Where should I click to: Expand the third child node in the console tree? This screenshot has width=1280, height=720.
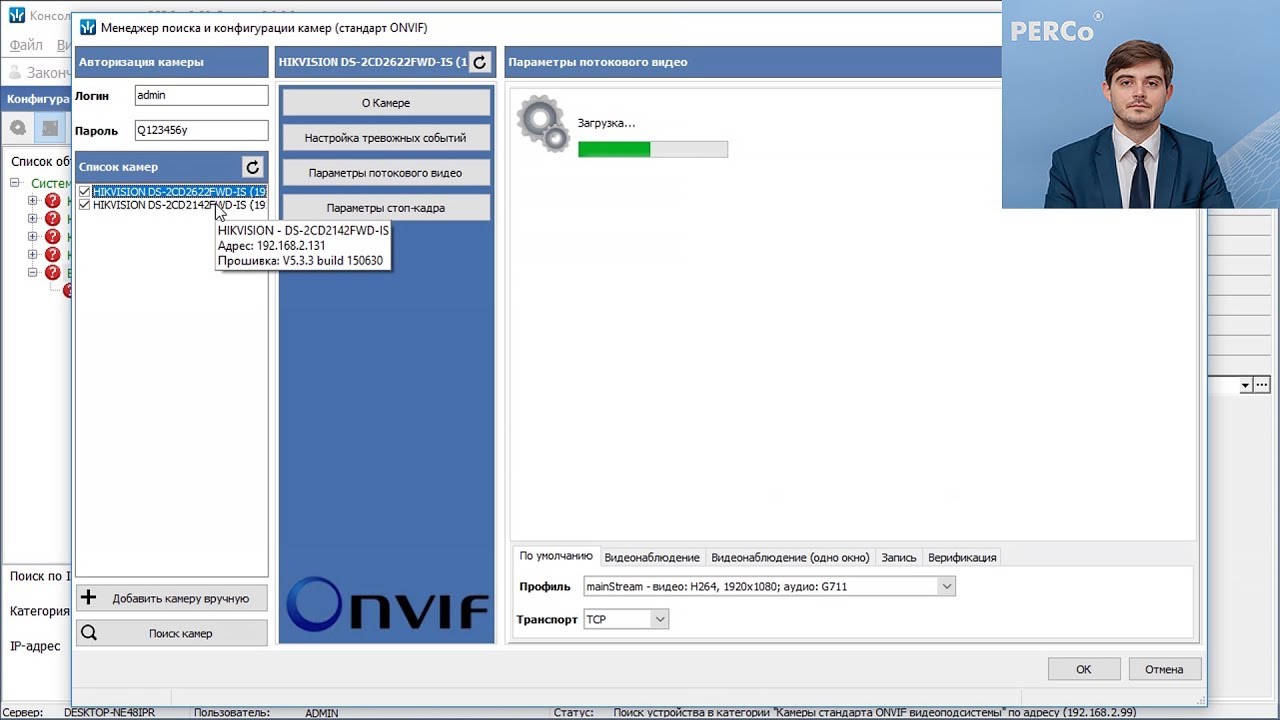33,237
